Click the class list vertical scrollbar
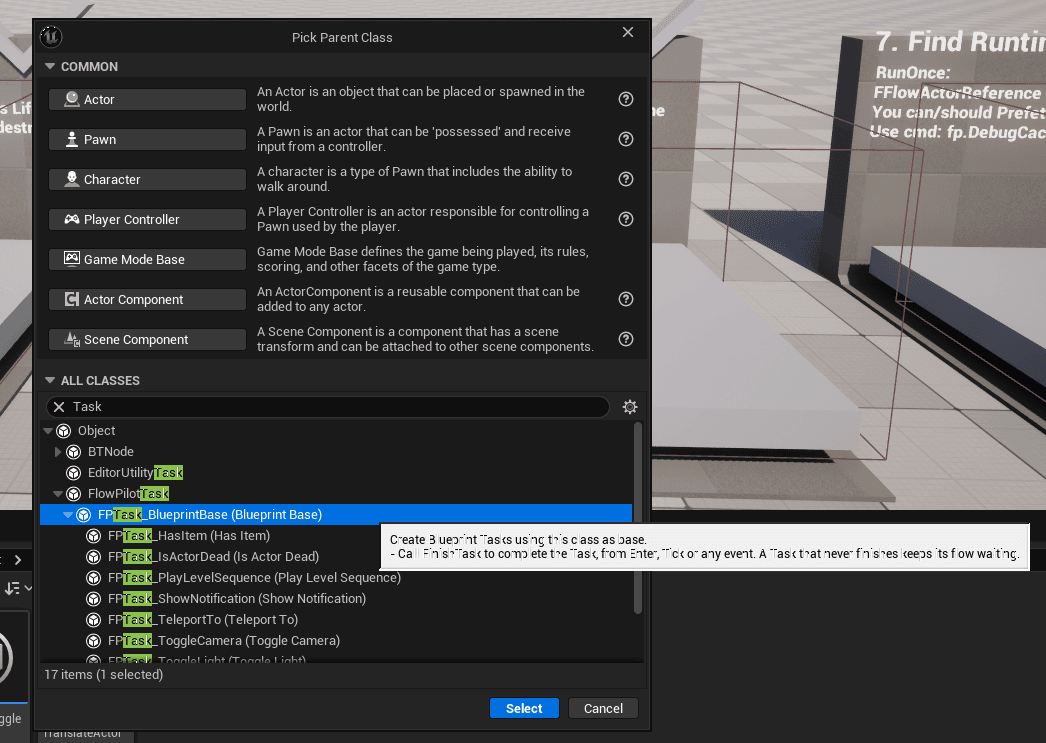The image size is (1046, 743). 638,518
